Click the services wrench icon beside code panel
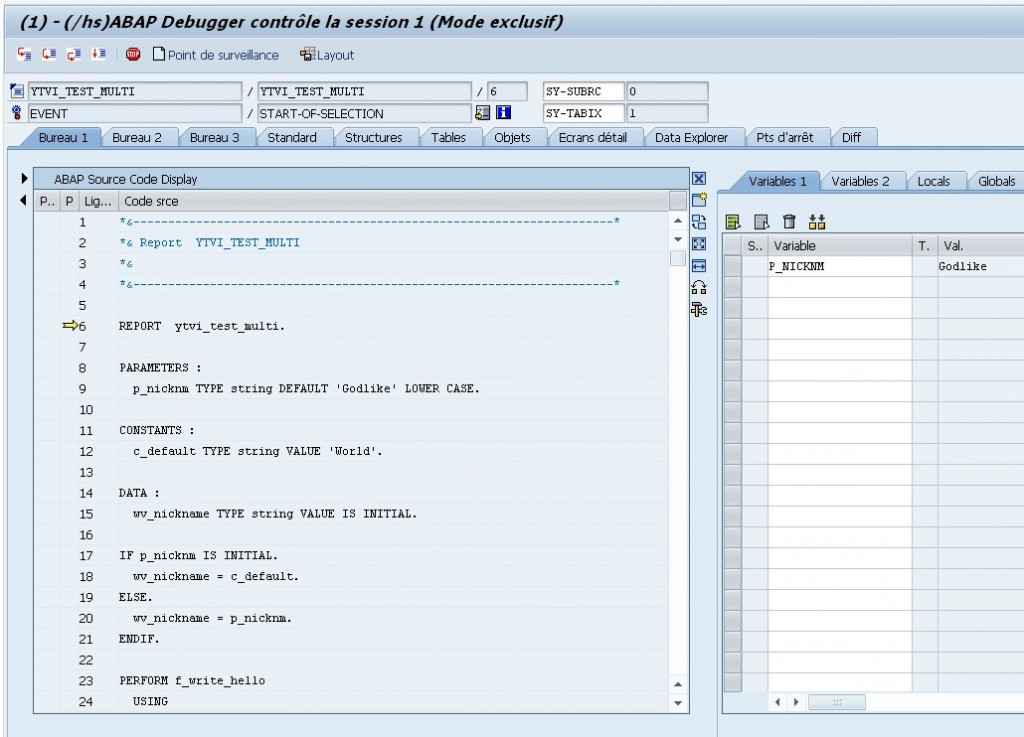1024x737 pixels. pos(699,310)
